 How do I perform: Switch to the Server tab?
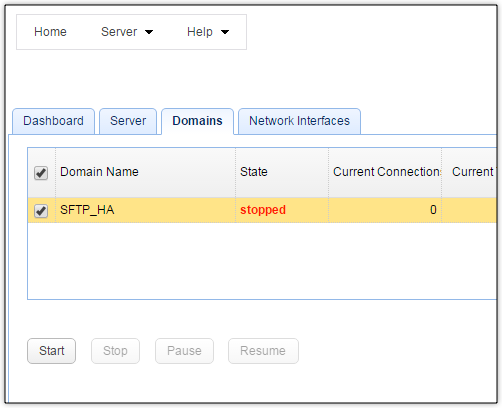tap(128, 121)
